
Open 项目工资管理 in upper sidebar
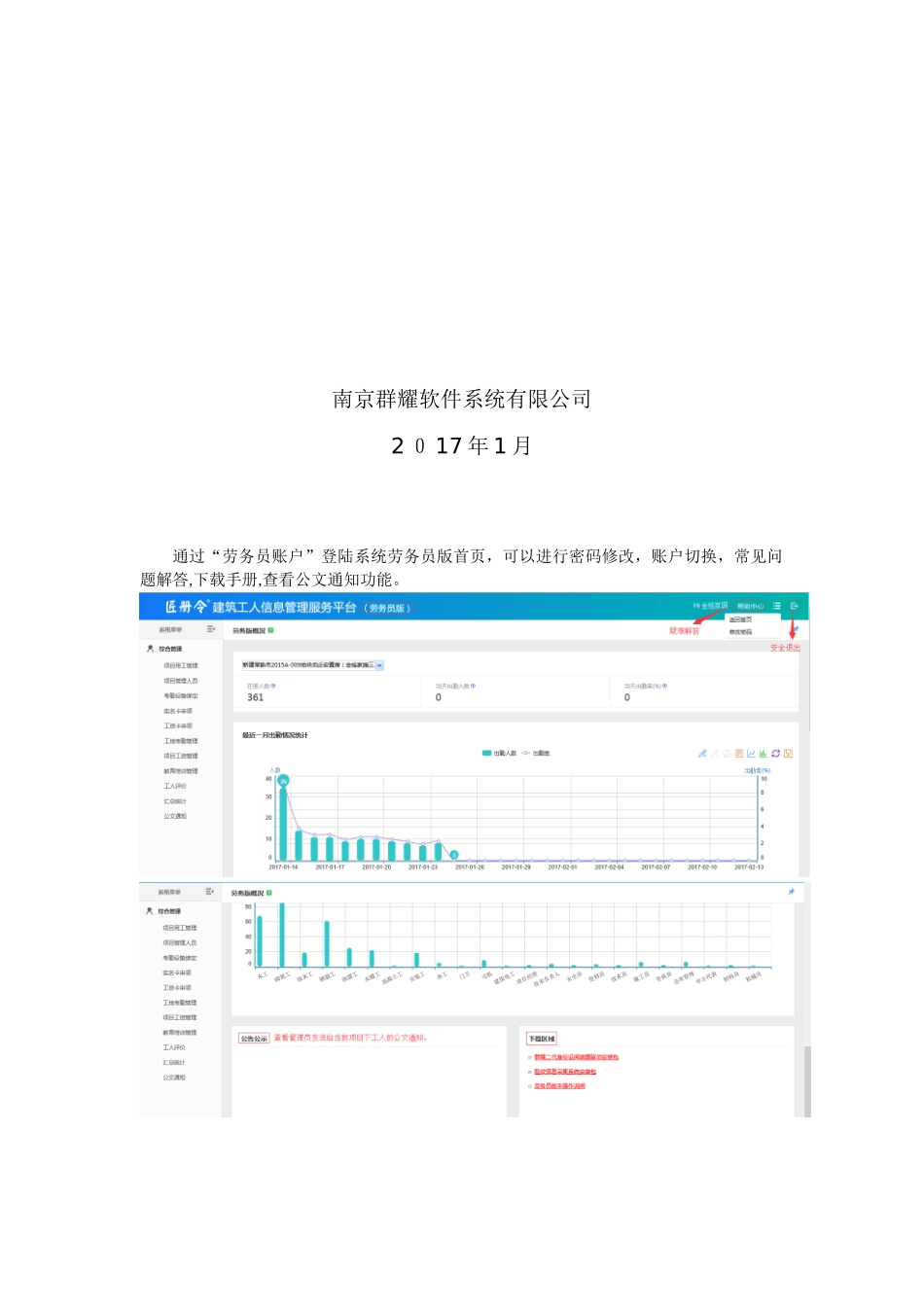pos(180,756)
